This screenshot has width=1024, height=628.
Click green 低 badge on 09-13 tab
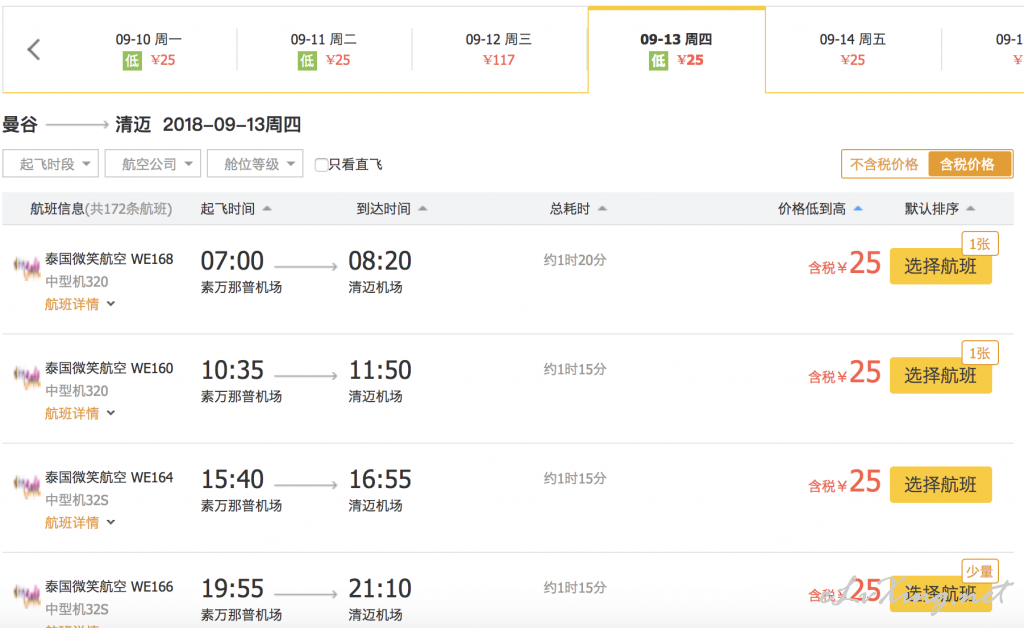[x=658, y=61]
